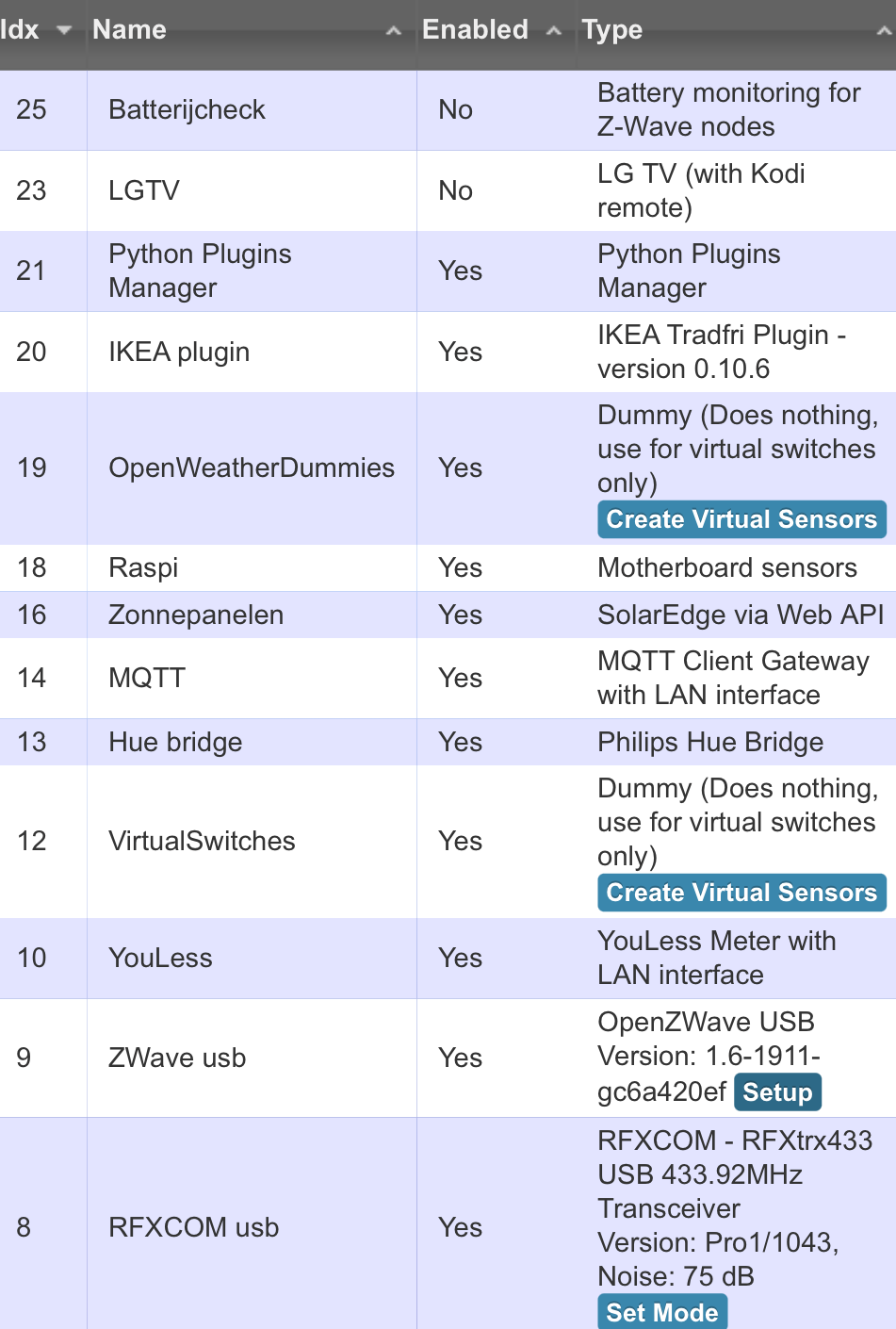
Task: Open Setup for ZWave usb
Action: 777,1092
